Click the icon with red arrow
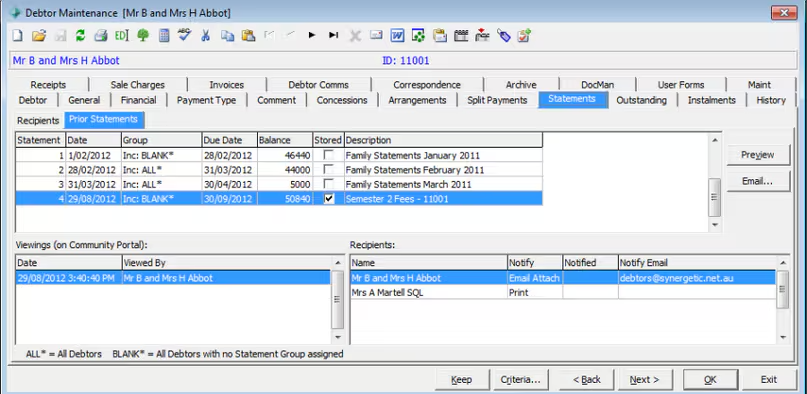 pos(482,35)
